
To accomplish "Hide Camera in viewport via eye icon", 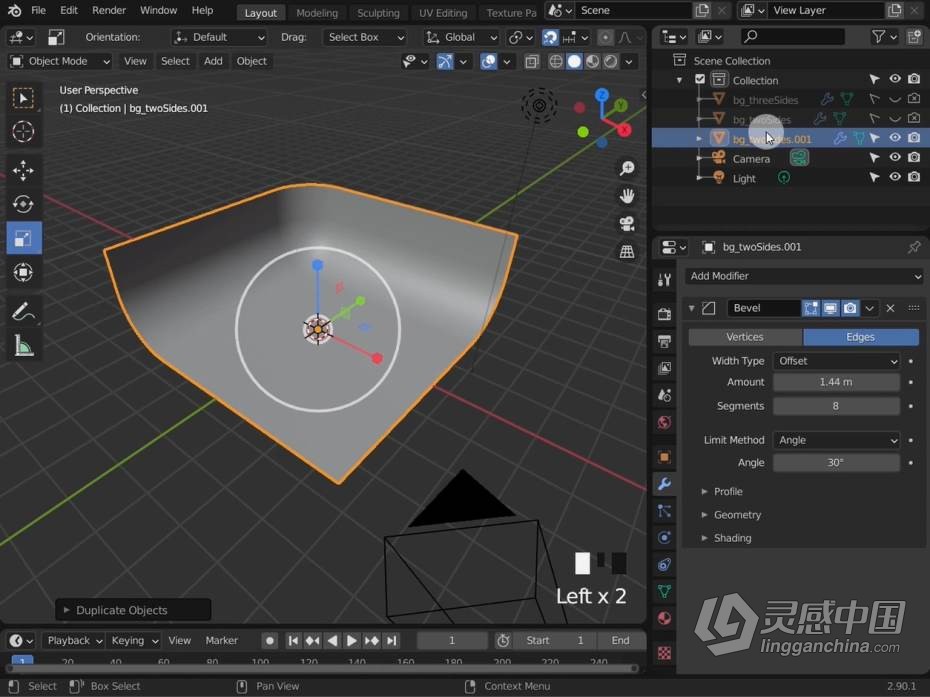I will point(894,158).
